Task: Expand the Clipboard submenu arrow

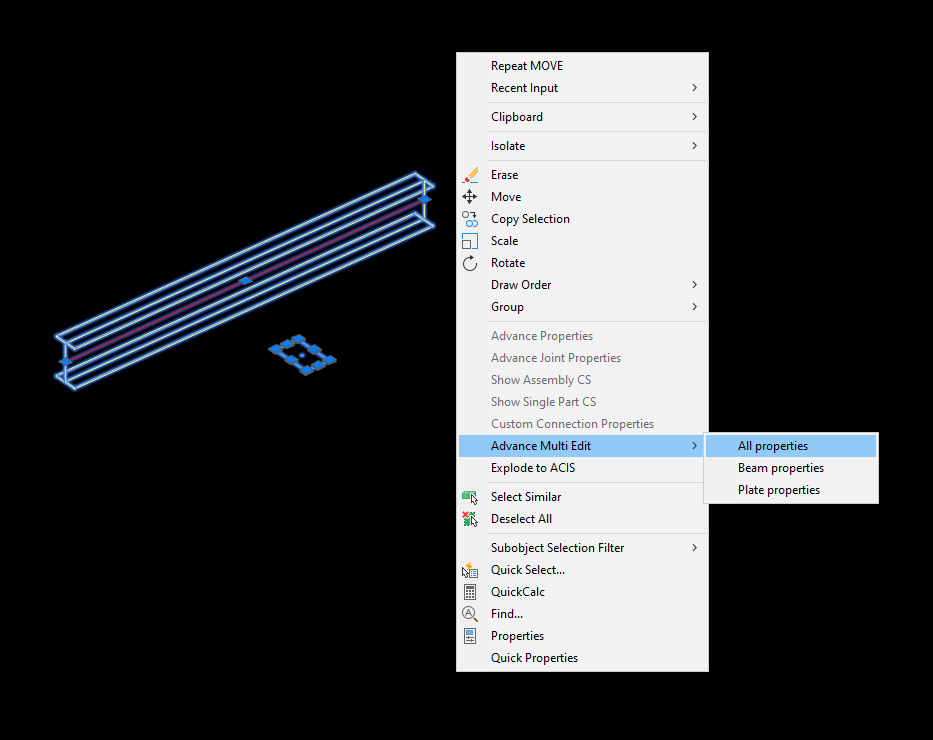Action: [x=694, y=117]
